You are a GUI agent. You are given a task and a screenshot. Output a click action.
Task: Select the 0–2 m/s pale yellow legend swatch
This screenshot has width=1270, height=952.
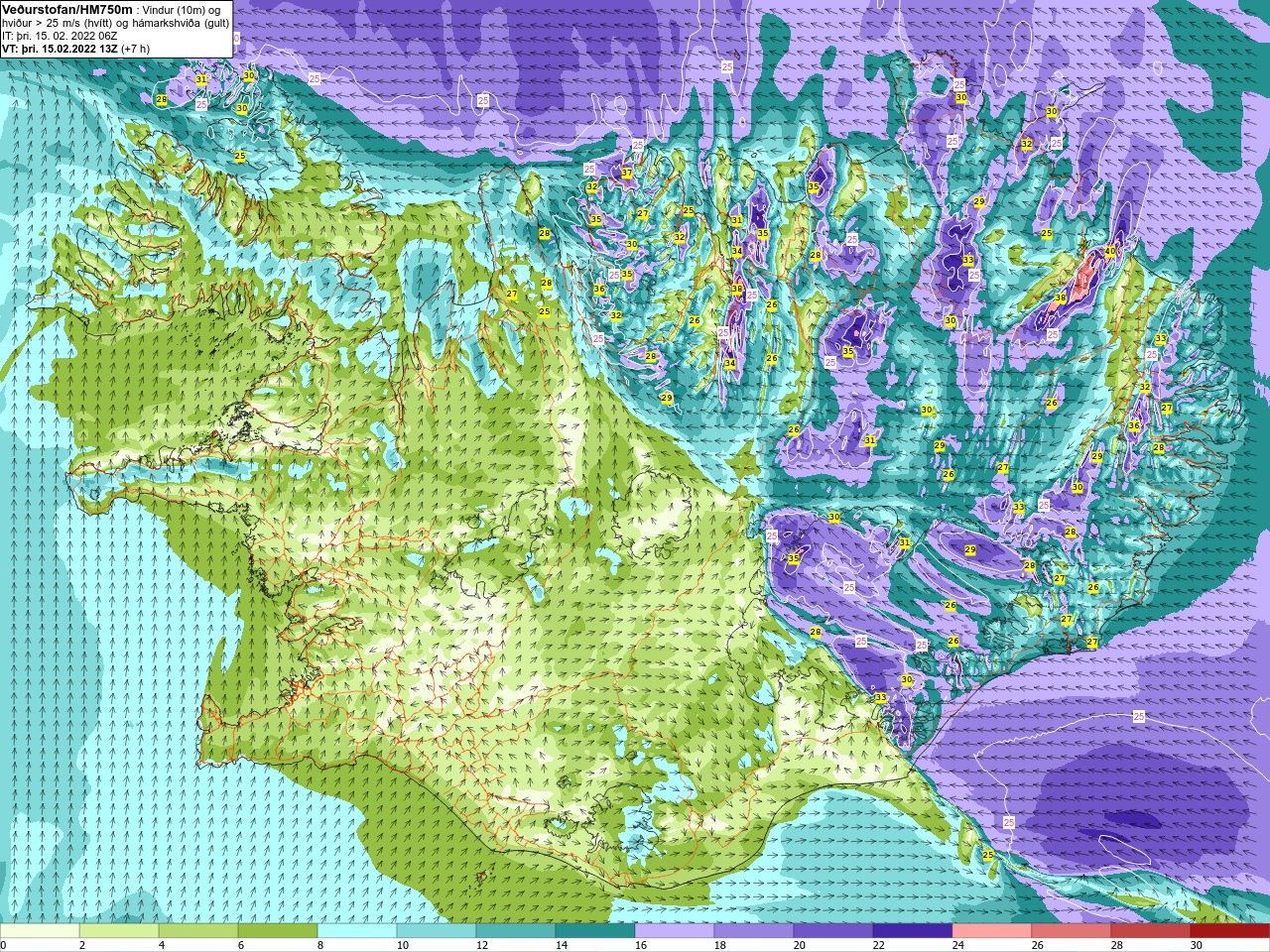pos(40,931)
